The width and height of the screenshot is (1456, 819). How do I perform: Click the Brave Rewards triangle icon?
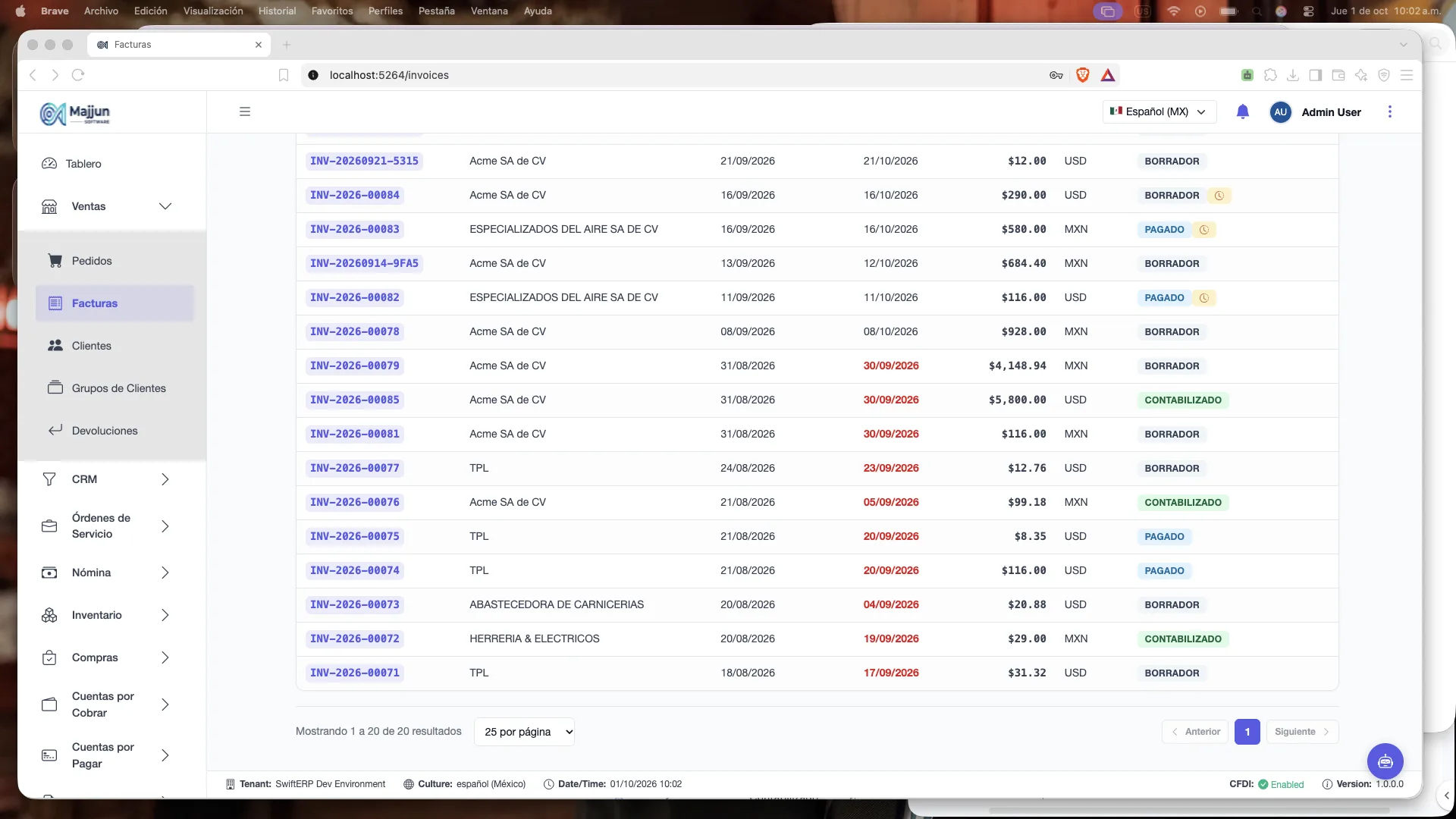(1108, 74)
